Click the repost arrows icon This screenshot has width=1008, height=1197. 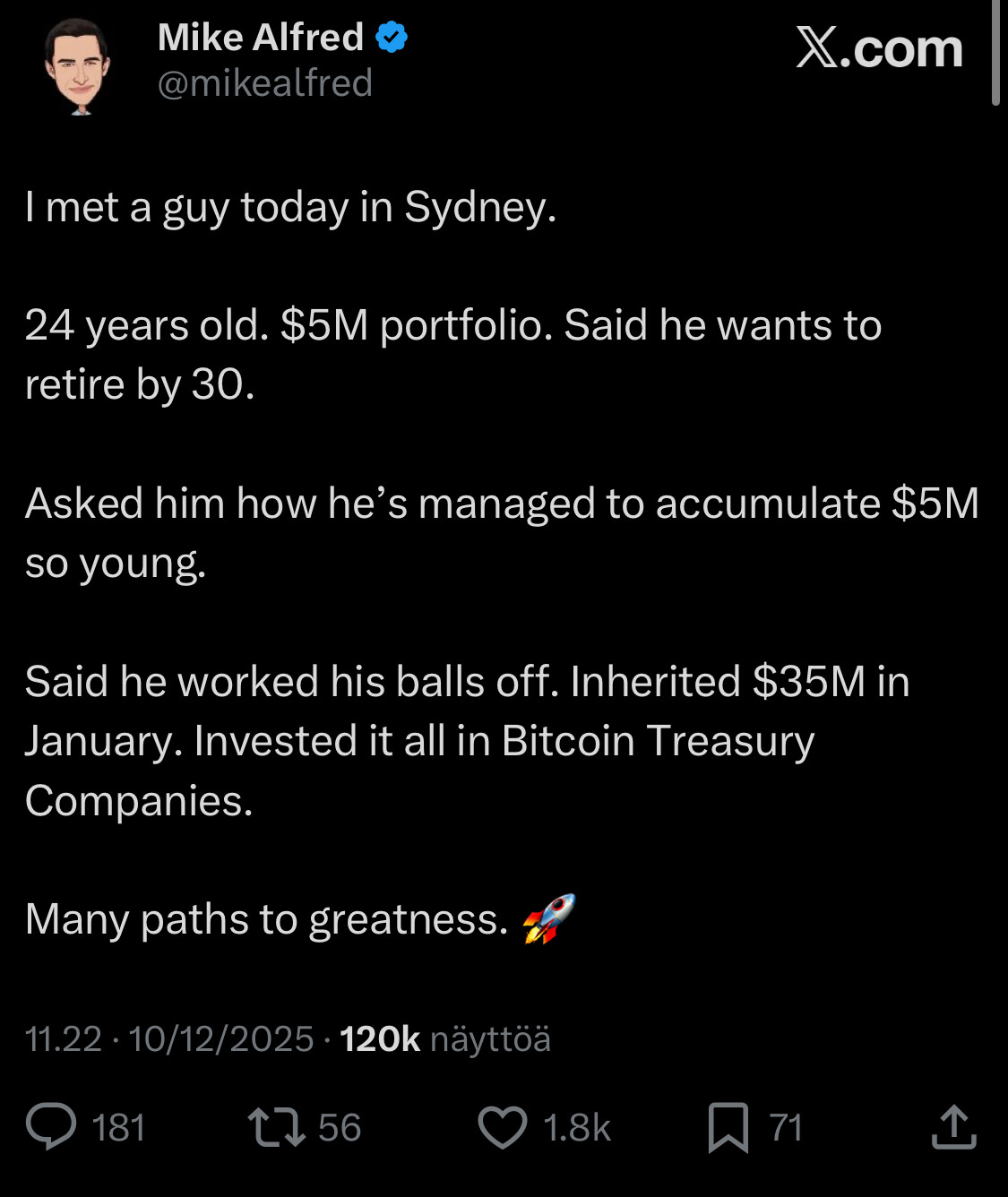276,1127
